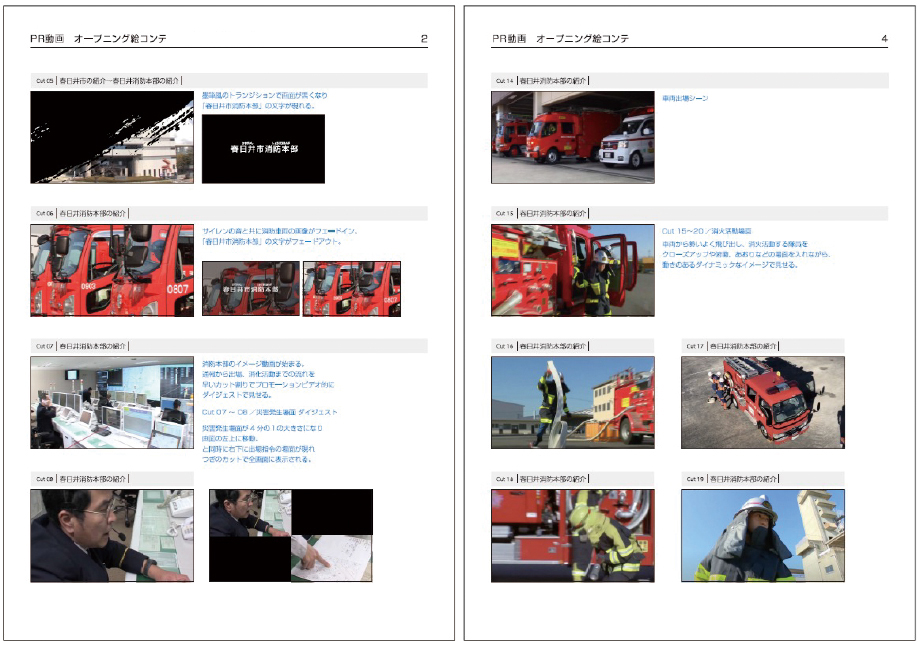The width and height of the screenshot is (921, 645).
Task: Click the Cut 16 firefighter with hose thumbnail
Action: click(572, 401)
